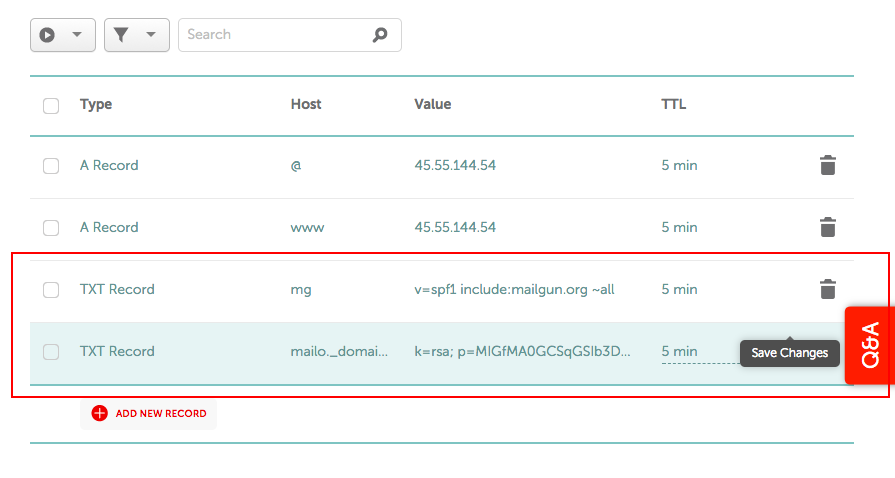
Task: Click the magnifier search icon
Action: pyautogui.click(x=380, y=35)
